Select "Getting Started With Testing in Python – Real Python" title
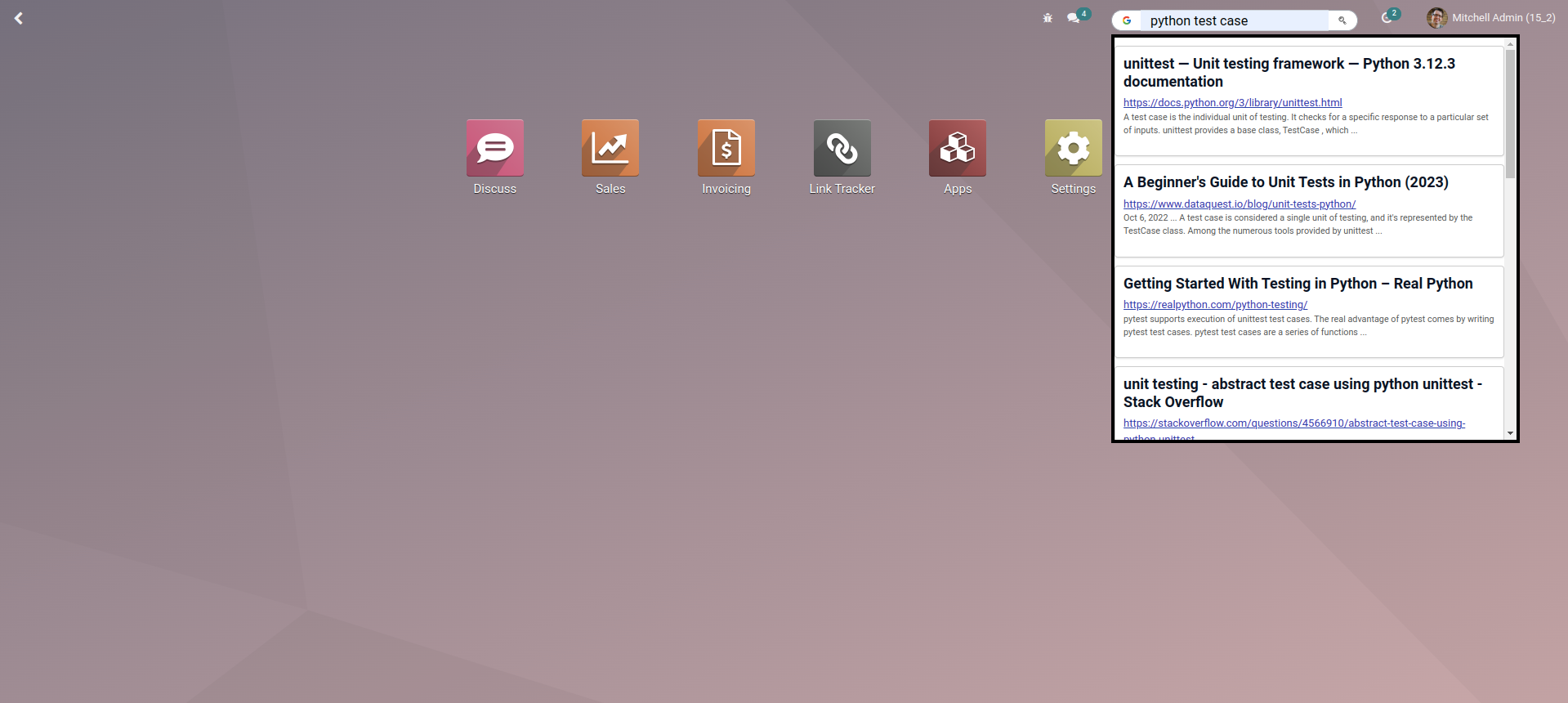The image size is (1568, 703). [1298, 284]
